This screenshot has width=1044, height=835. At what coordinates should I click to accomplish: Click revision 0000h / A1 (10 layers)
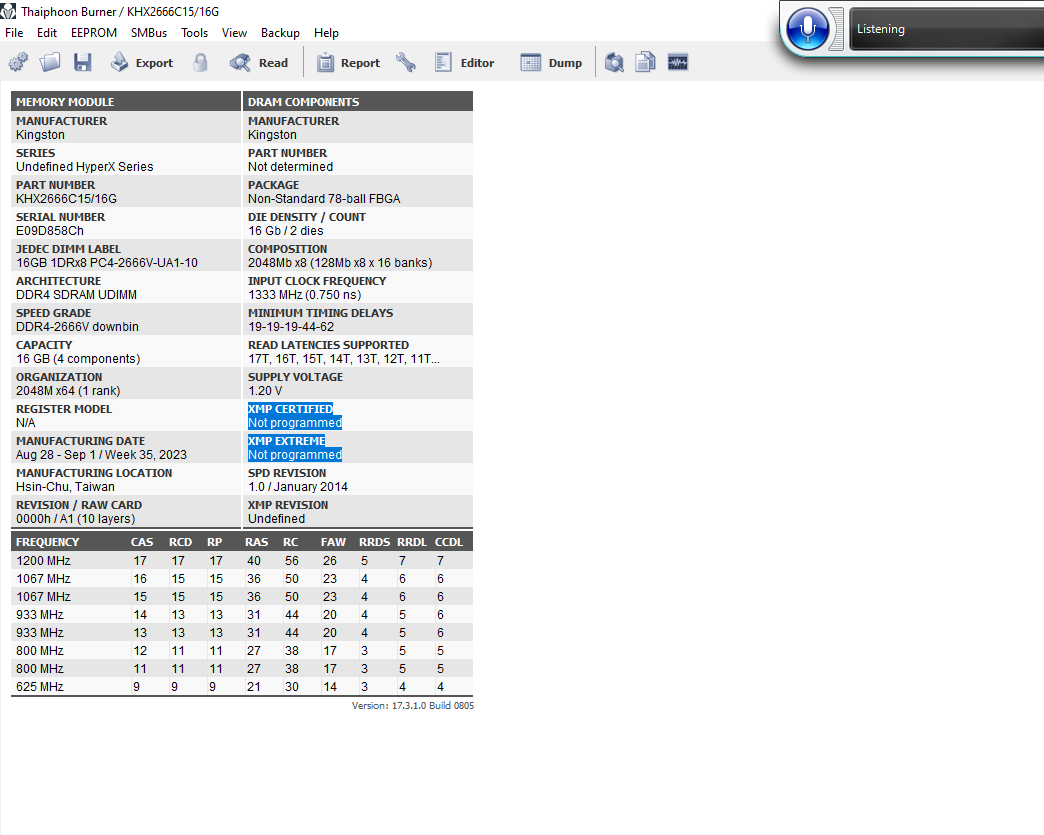tap(76, 519)
